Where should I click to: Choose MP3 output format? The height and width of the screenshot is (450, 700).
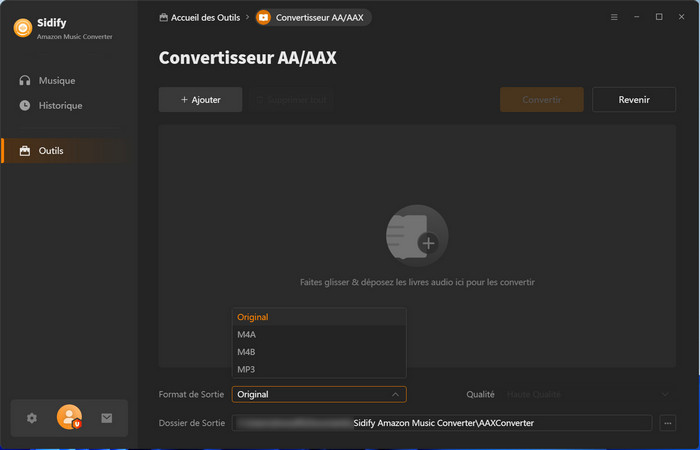point(319,369)
